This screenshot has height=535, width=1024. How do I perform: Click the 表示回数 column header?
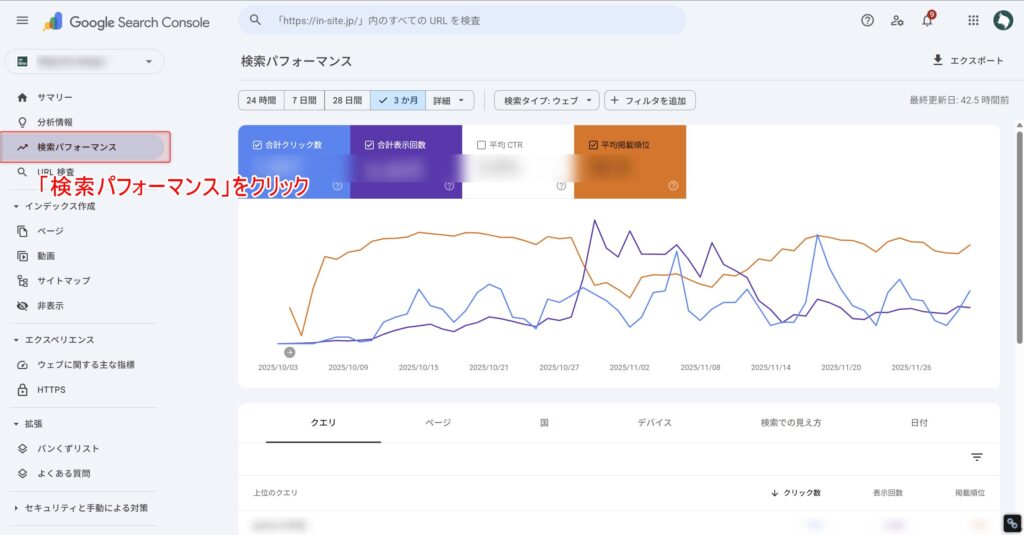coord(888,493)
